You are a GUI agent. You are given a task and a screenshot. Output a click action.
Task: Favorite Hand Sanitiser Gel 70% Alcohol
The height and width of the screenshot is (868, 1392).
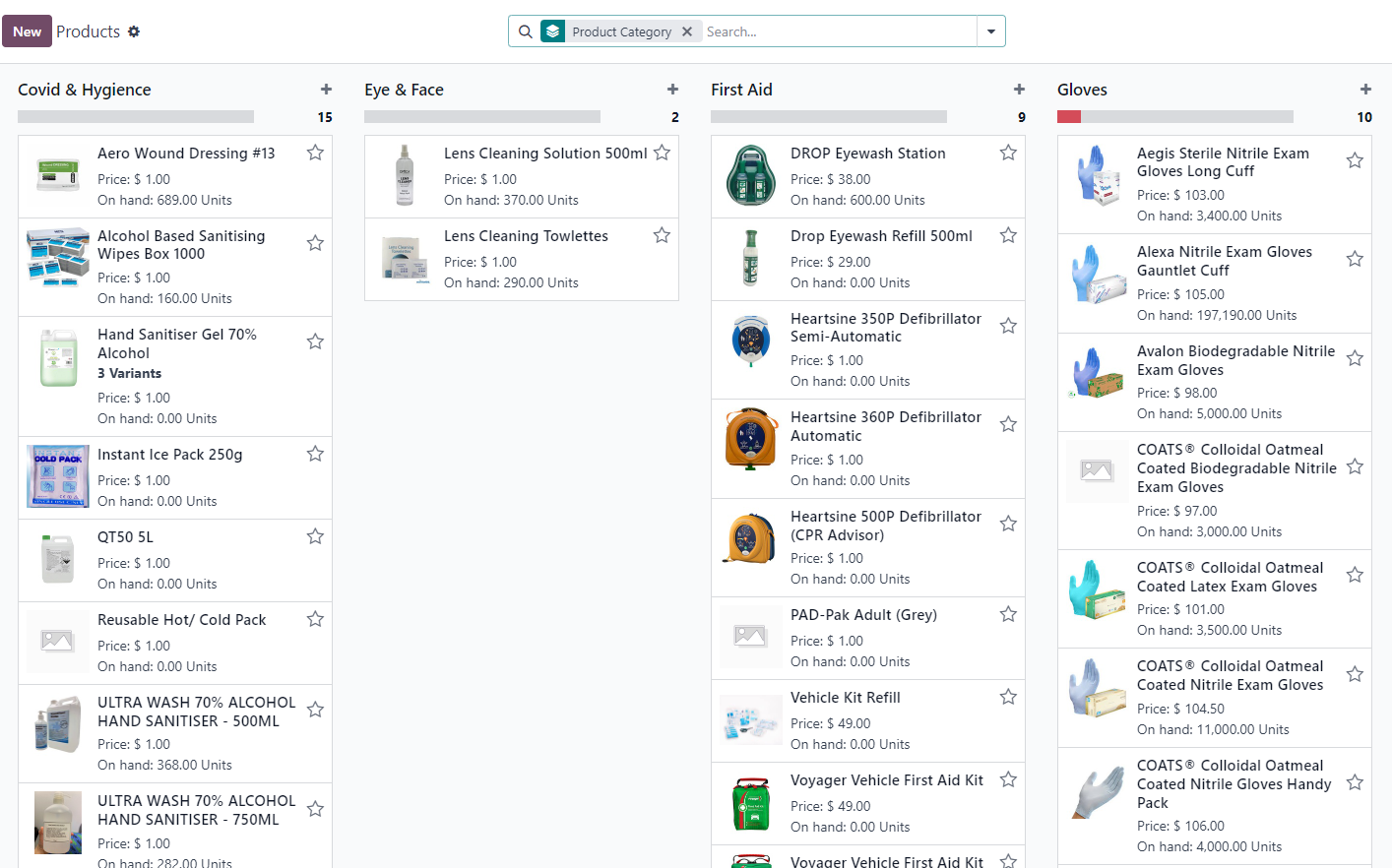pyautogui.click(x=315, y=341)
